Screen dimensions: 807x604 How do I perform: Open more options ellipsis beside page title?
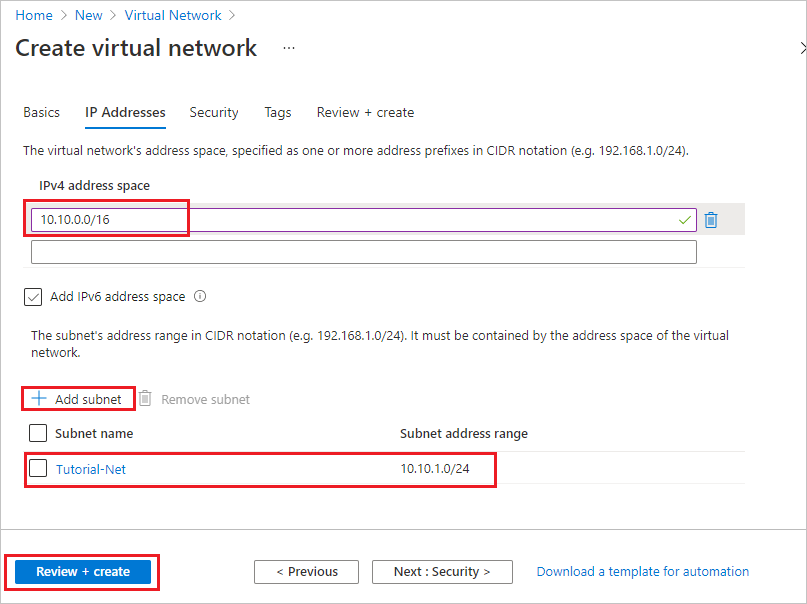tap(288, 48)
